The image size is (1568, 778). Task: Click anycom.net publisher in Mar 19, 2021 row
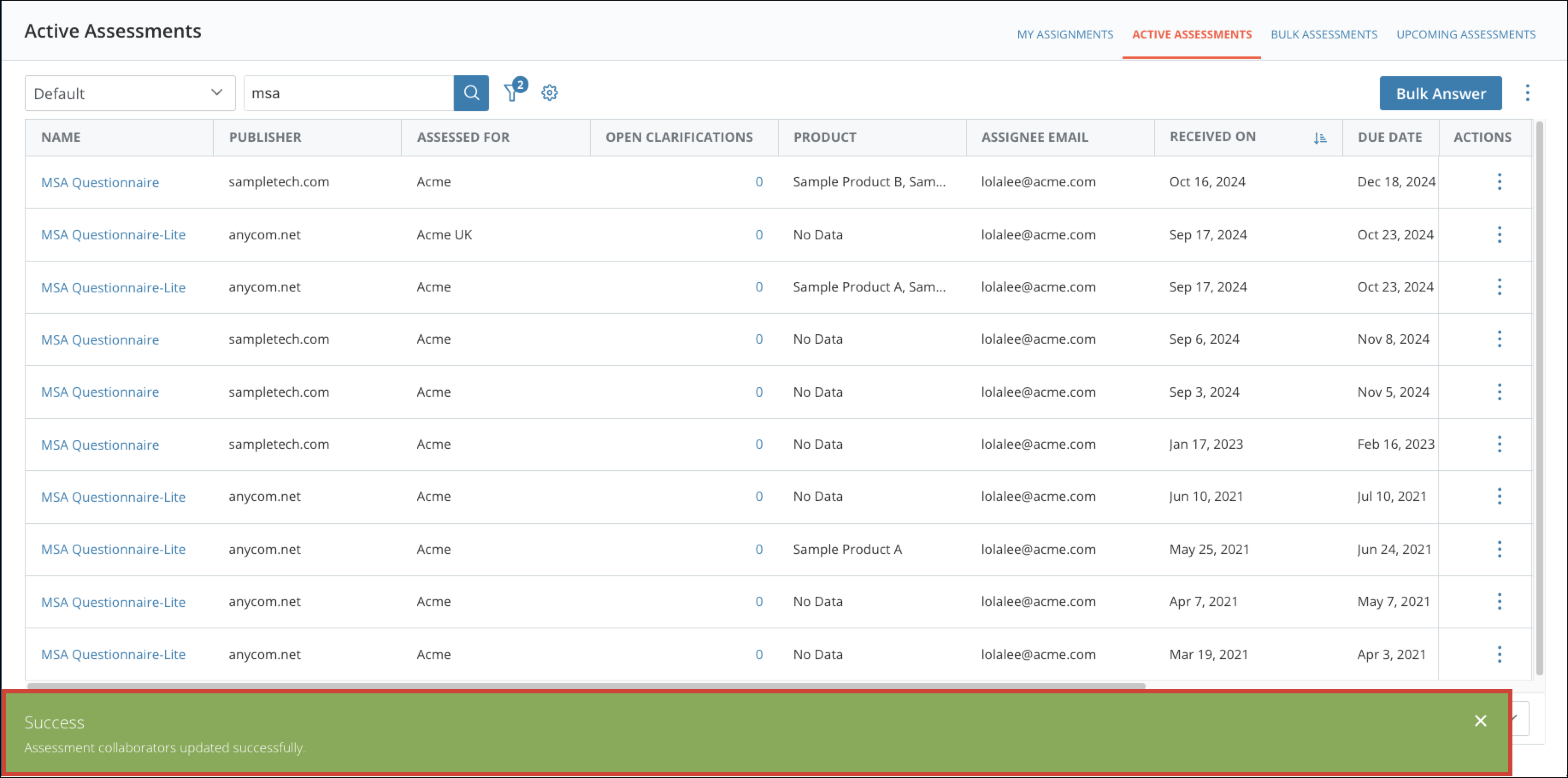[264, 654]
